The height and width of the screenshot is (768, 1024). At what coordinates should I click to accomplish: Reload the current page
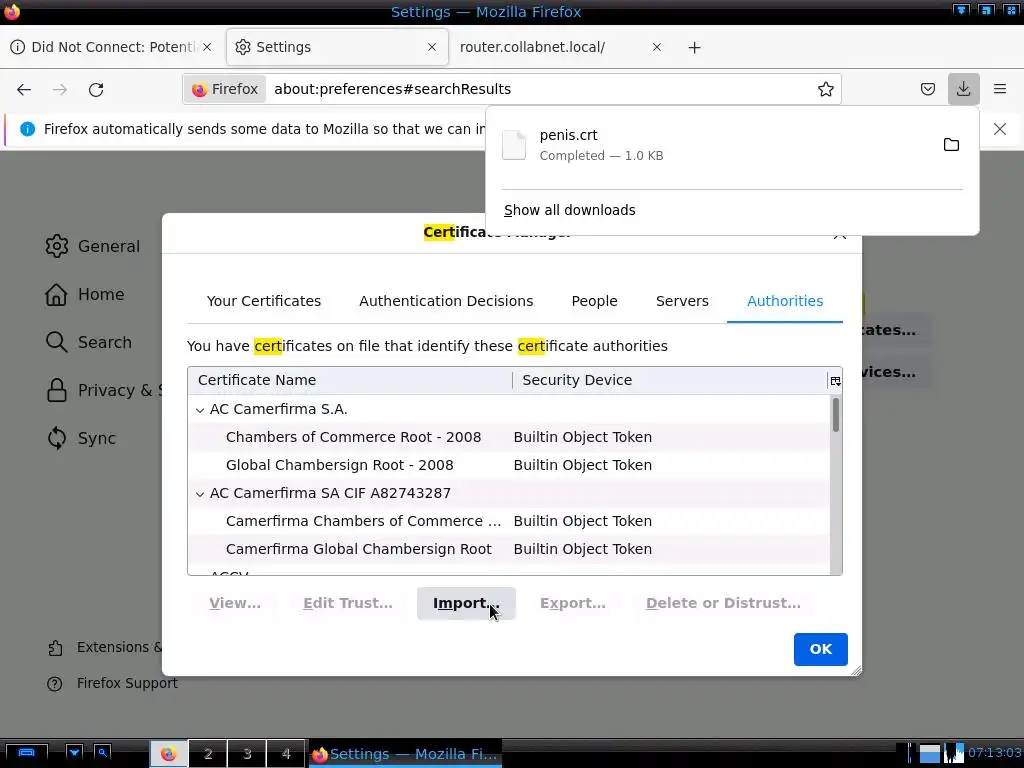96,89
